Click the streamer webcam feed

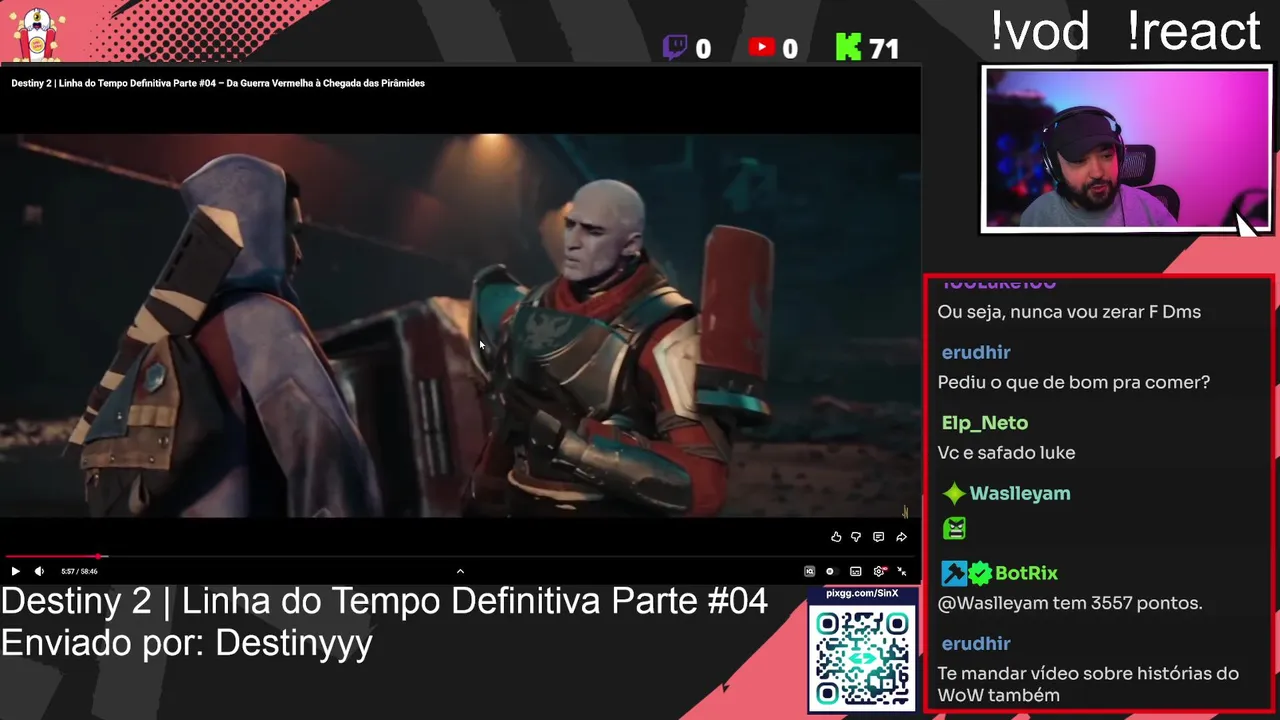point(1126,149)
